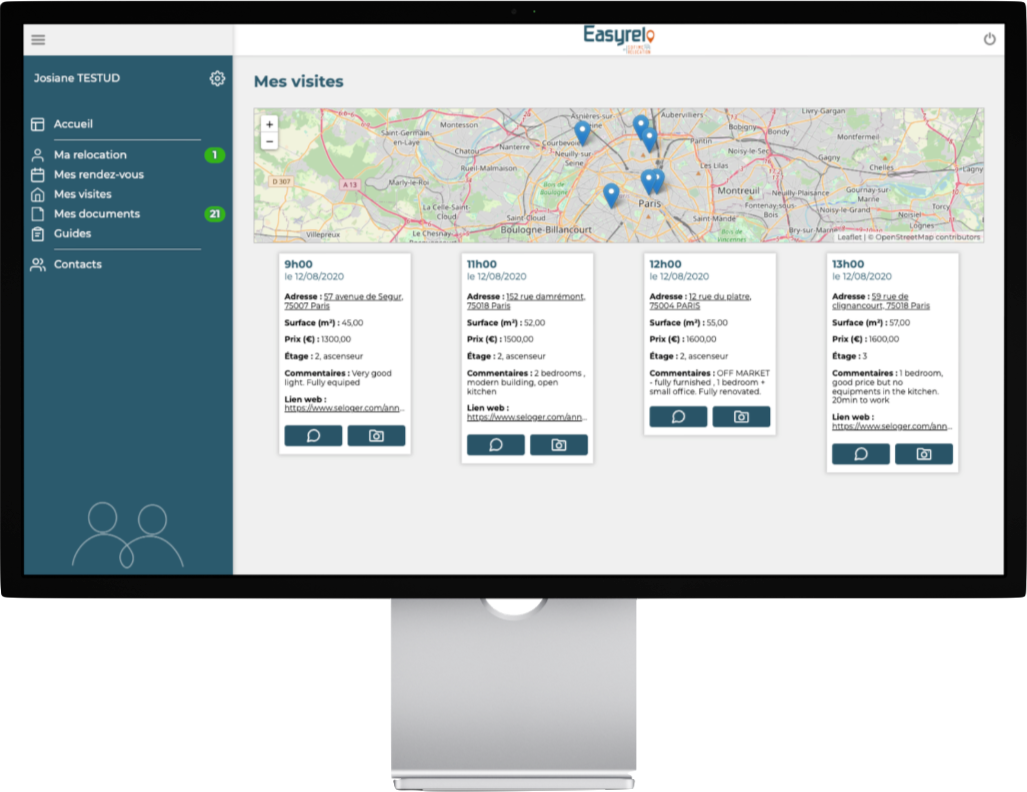Open Guides in the sidebar
This screenshot has height=792, width=1027.
click(72, 233)
